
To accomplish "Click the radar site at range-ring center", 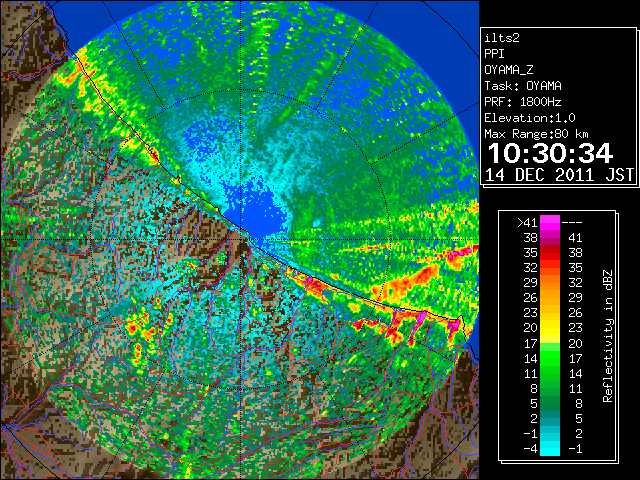I will tap(241, 240).
